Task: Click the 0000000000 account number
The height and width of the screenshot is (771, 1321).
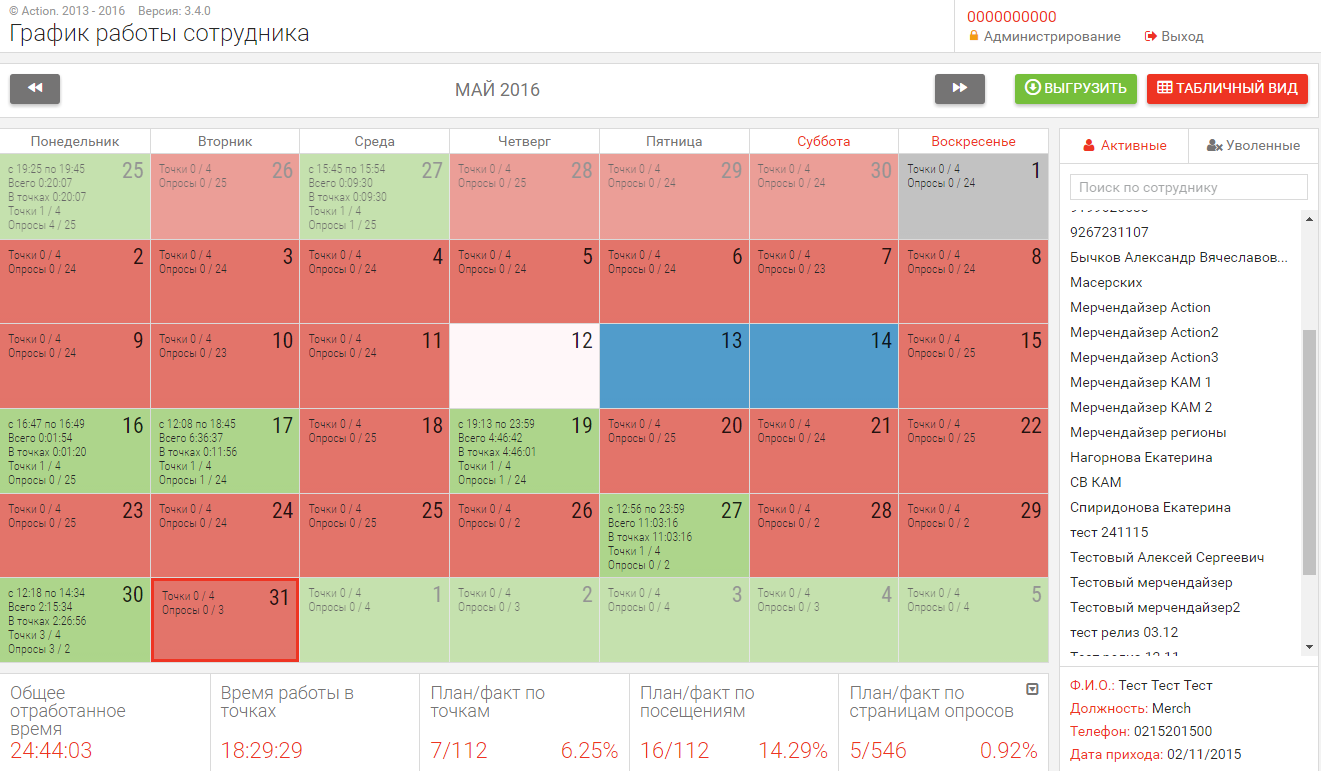Action: click(1011, 16)
